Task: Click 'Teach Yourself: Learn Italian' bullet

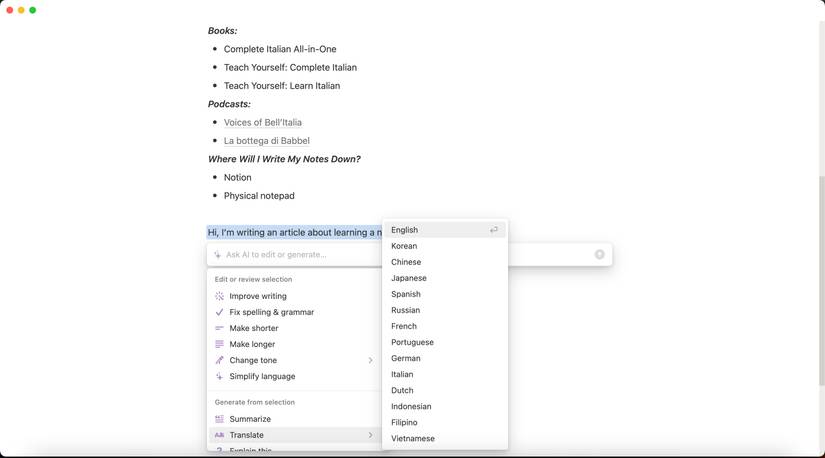Action: tap(282, 86)
